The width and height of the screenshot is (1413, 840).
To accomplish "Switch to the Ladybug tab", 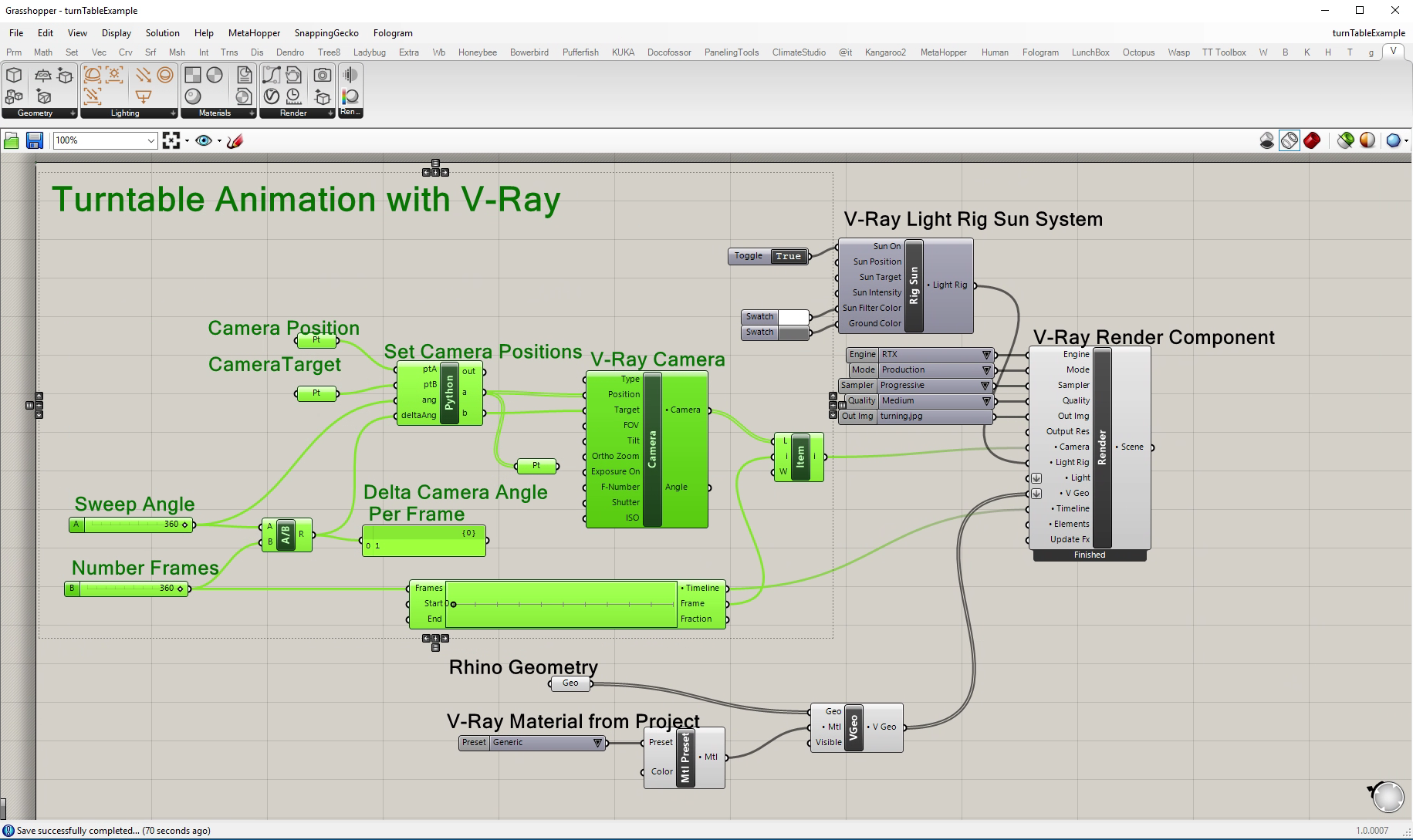I will click(x=370, y=52).
